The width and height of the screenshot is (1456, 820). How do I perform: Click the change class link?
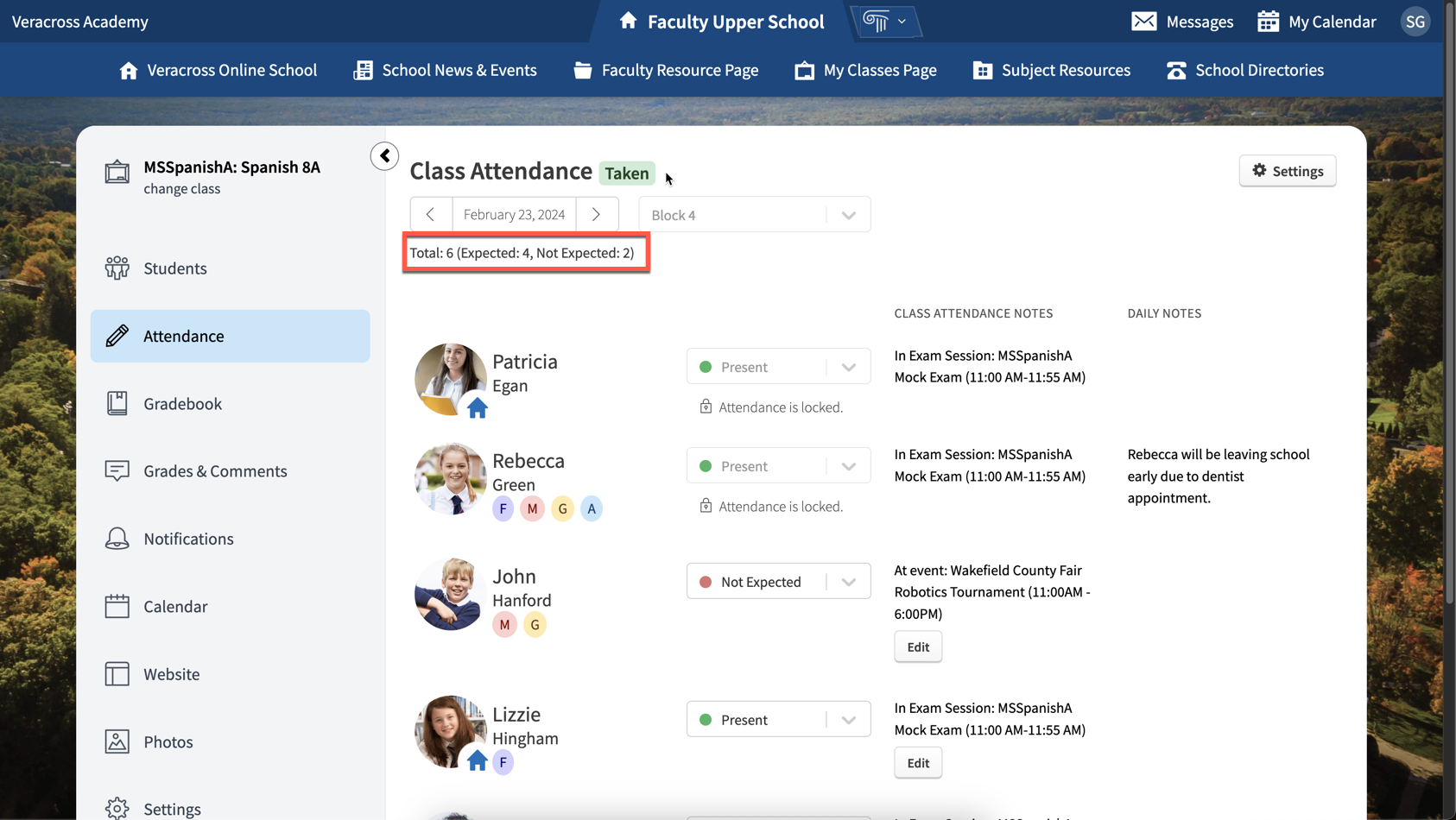(x=182, y=188)
